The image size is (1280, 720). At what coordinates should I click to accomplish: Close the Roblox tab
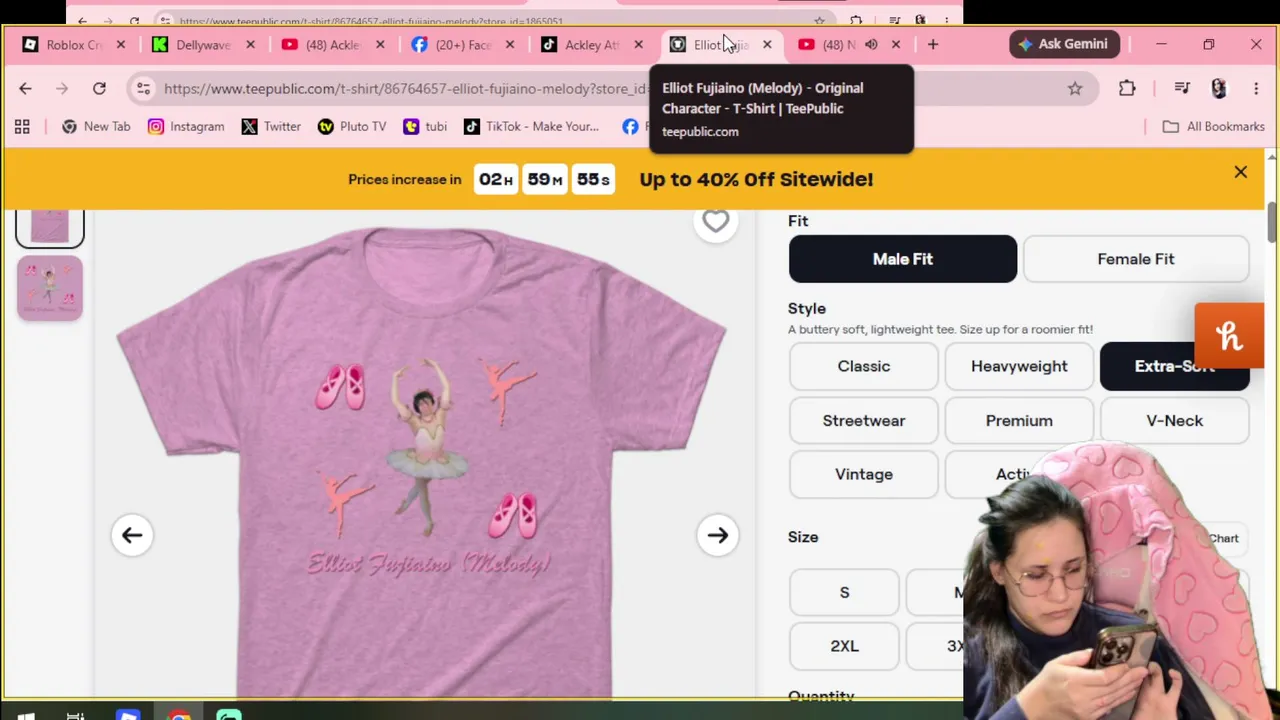121,45
